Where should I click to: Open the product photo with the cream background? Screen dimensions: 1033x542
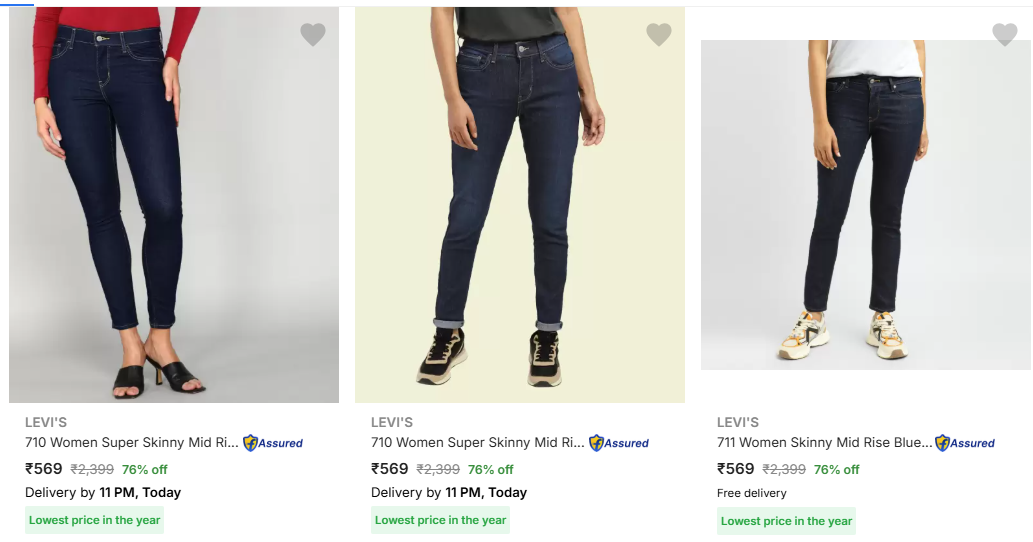(x=520, y=205)
